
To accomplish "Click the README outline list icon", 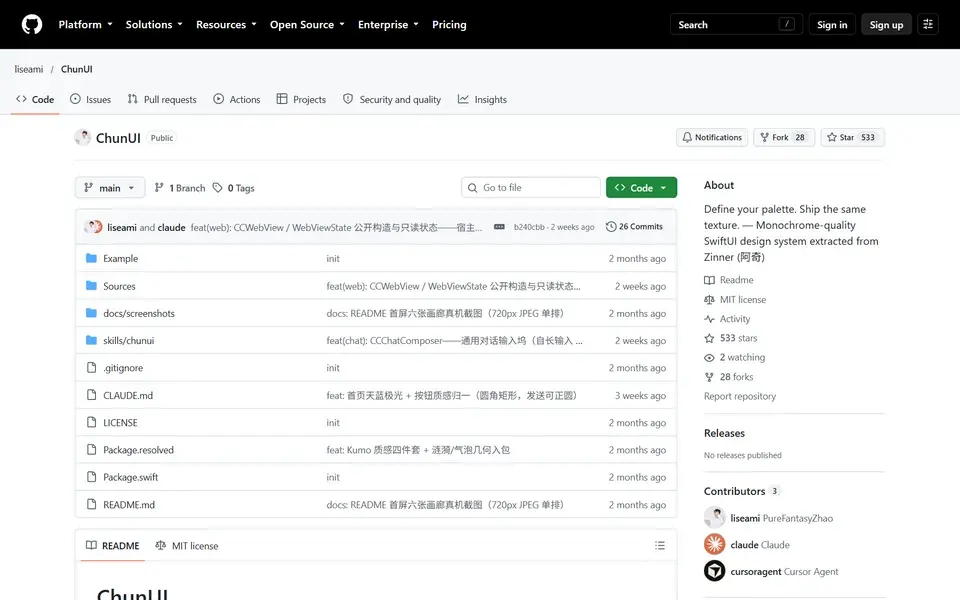I will coord(659,546).
